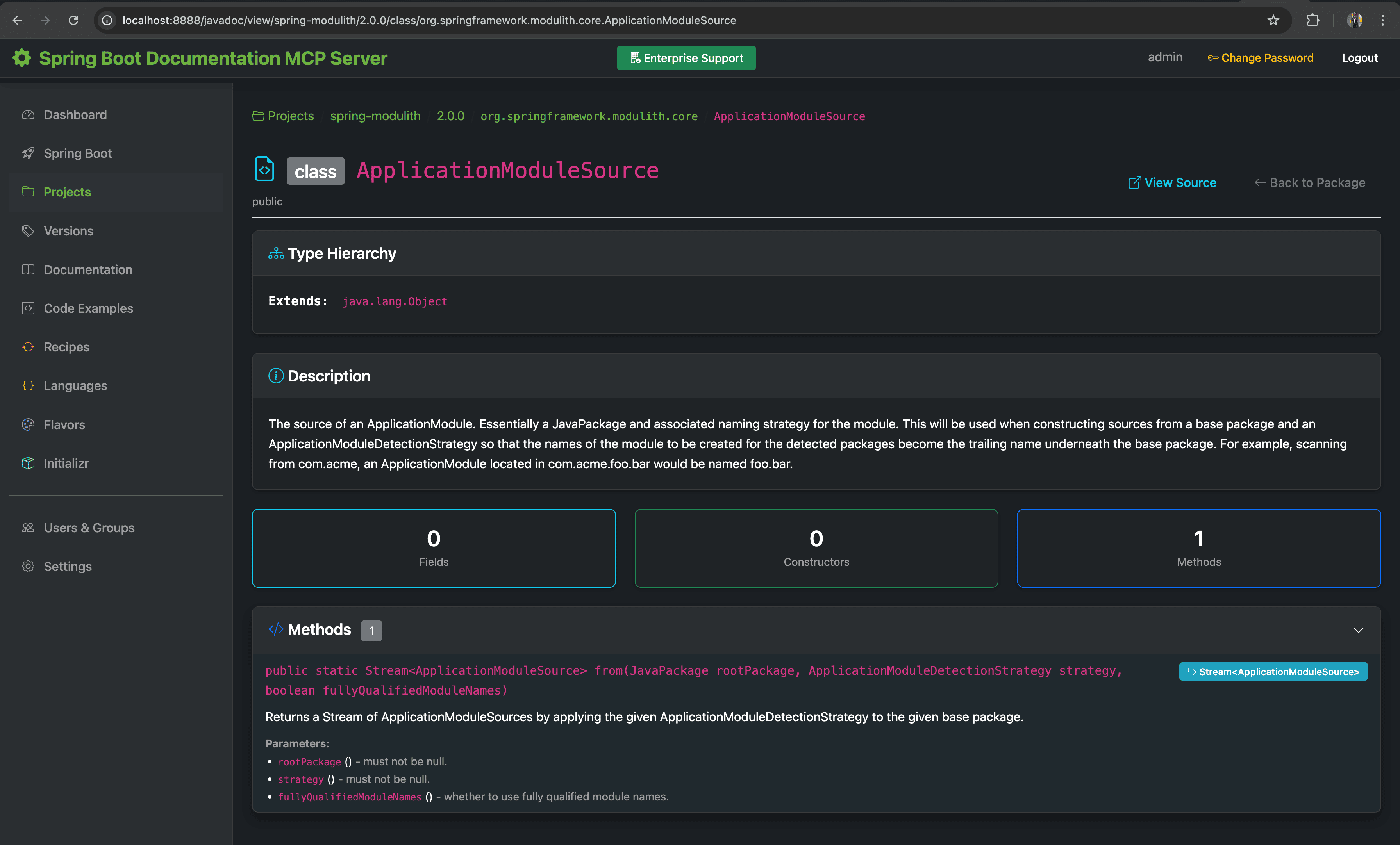Click Back to Package link

[1310, 183]
